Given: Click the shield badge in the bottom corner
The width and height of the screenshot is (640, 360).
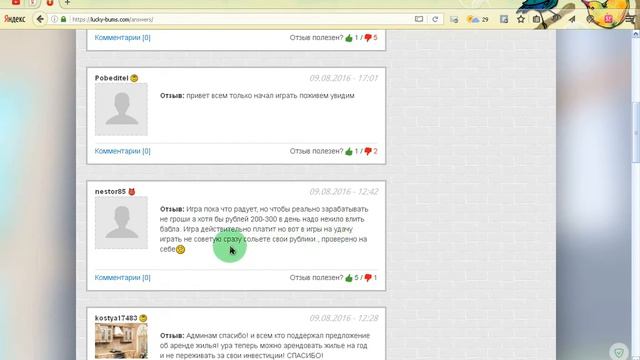Looking at the screenshot, I should pos(619,351).
